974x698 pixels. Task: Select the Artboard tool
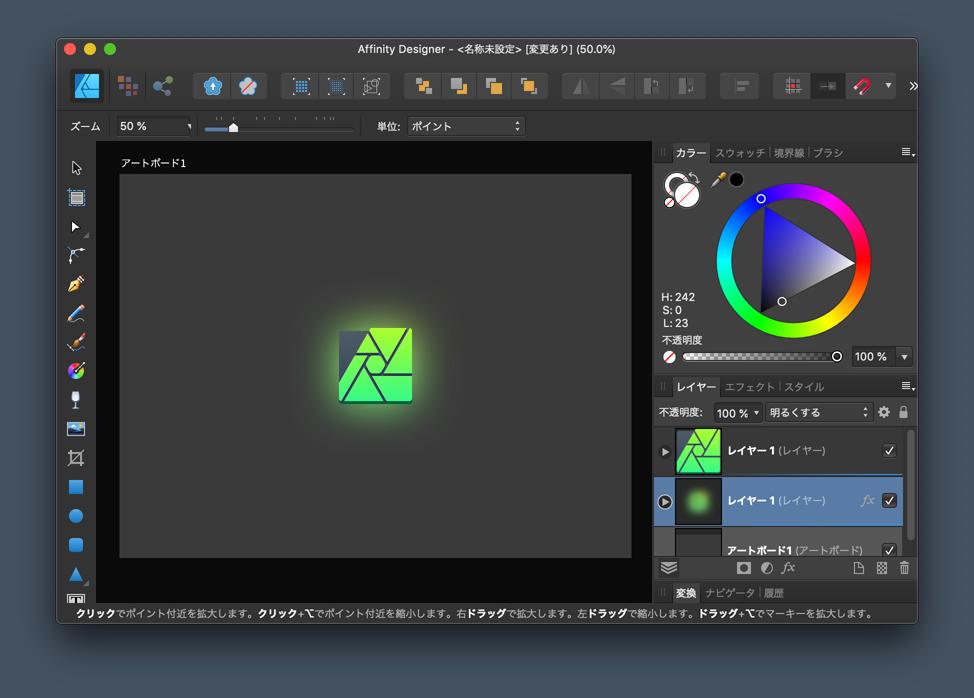(76, 197)
